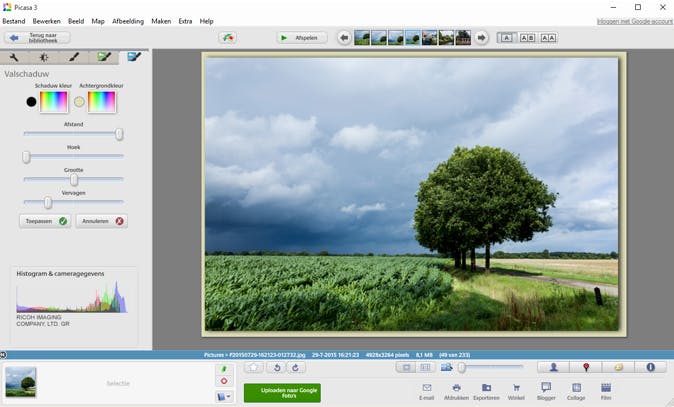Start slideshow with the Afspelen button
Image resolution: width=674 pixels, height=407 pixels.
[x=301, y=38]
